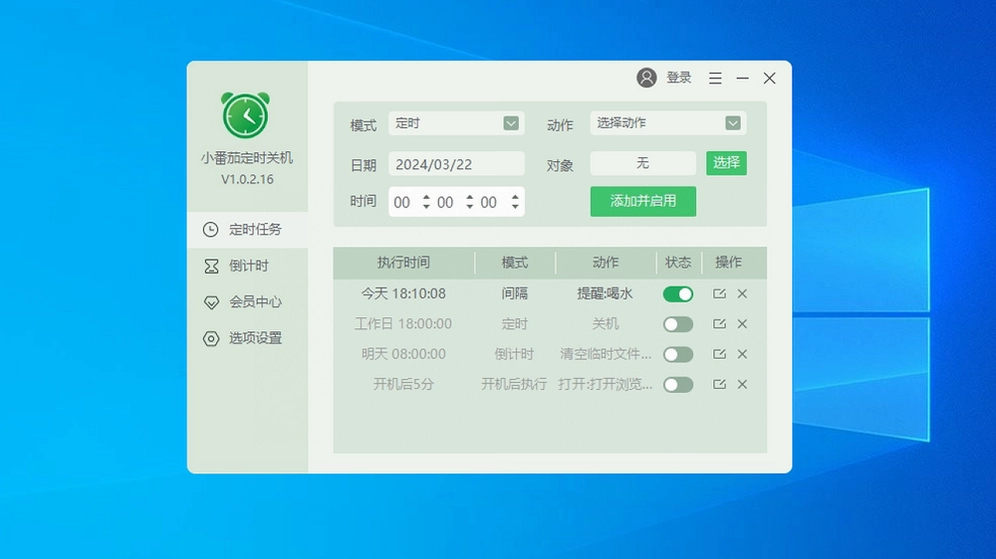Expand the 模式 dropdown showing 定时
996x559 pixels.
click(x=456, y=123)
